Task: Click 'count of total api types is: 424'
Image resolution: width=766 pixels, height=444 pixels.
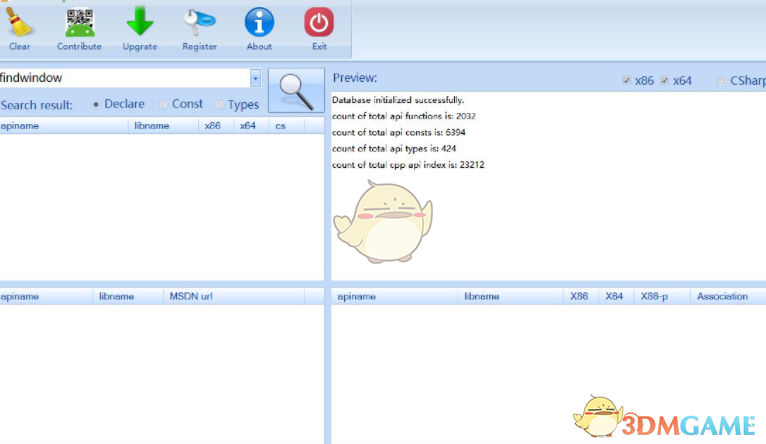Action: pos(394,148)
